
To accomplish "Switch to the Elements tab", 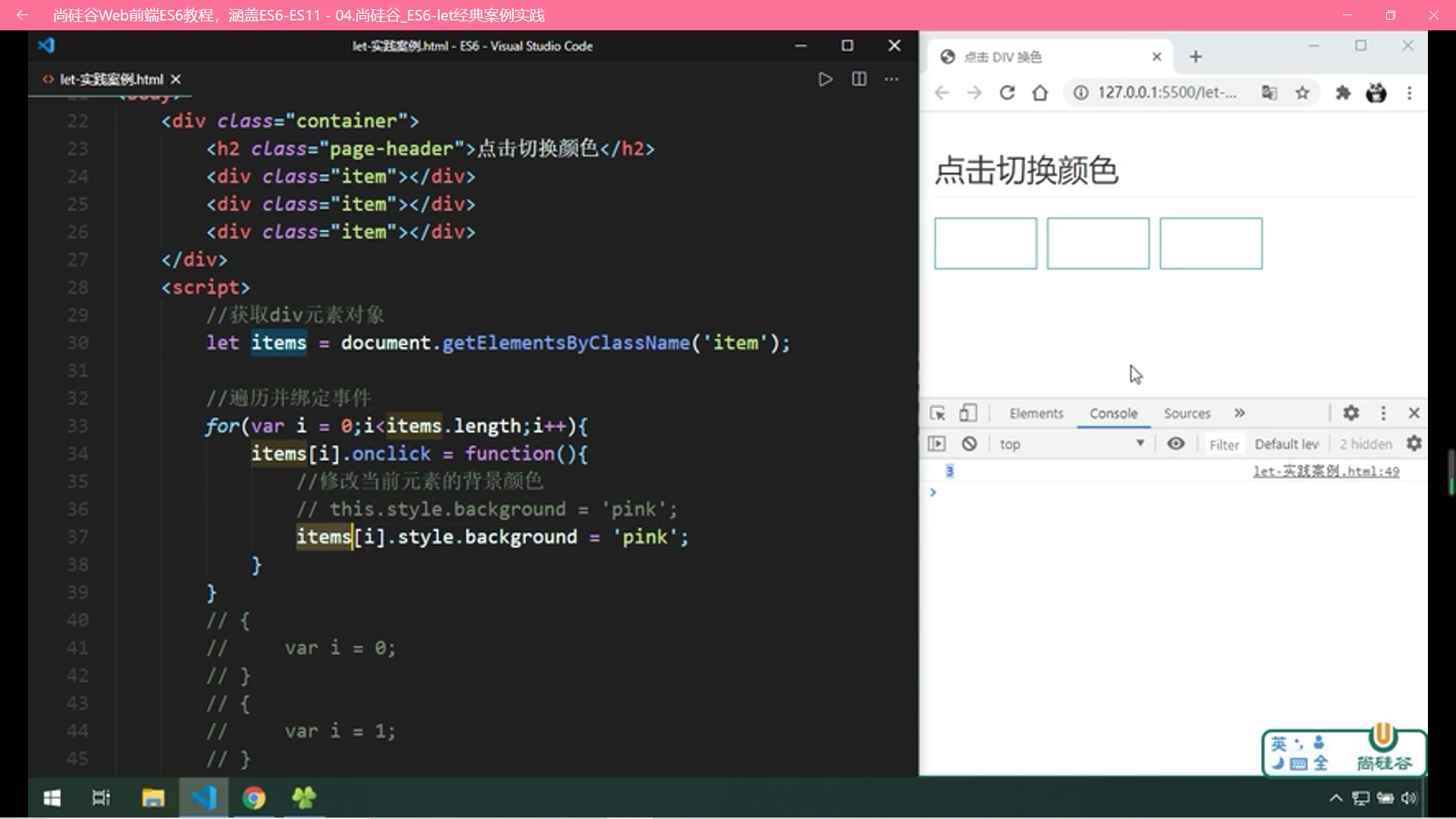I will pyautogui.click(x=1036, y=413).
